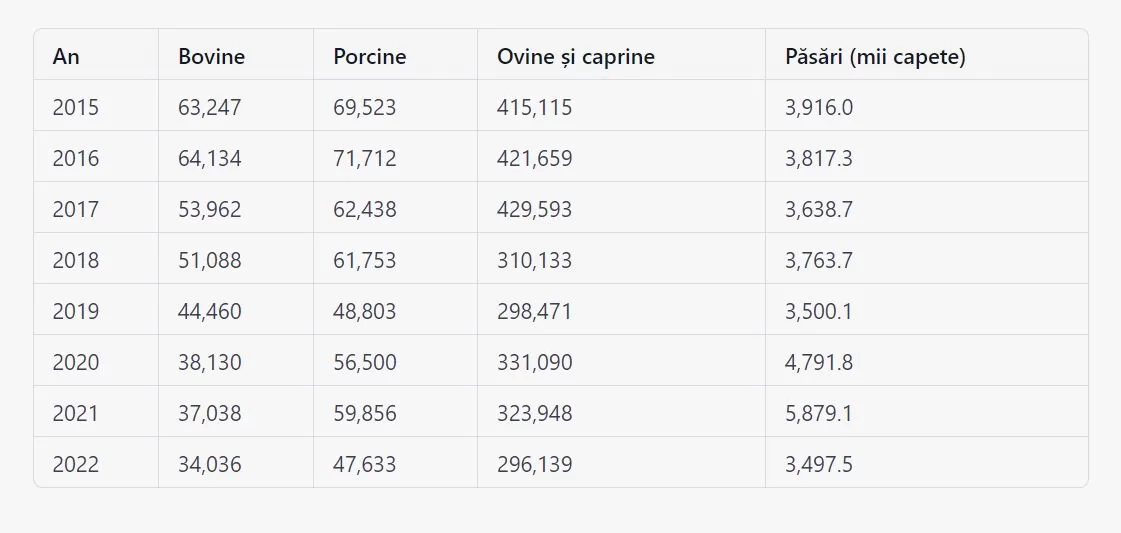
Task: Select bovine value 44,460
Action: (210, 311)
